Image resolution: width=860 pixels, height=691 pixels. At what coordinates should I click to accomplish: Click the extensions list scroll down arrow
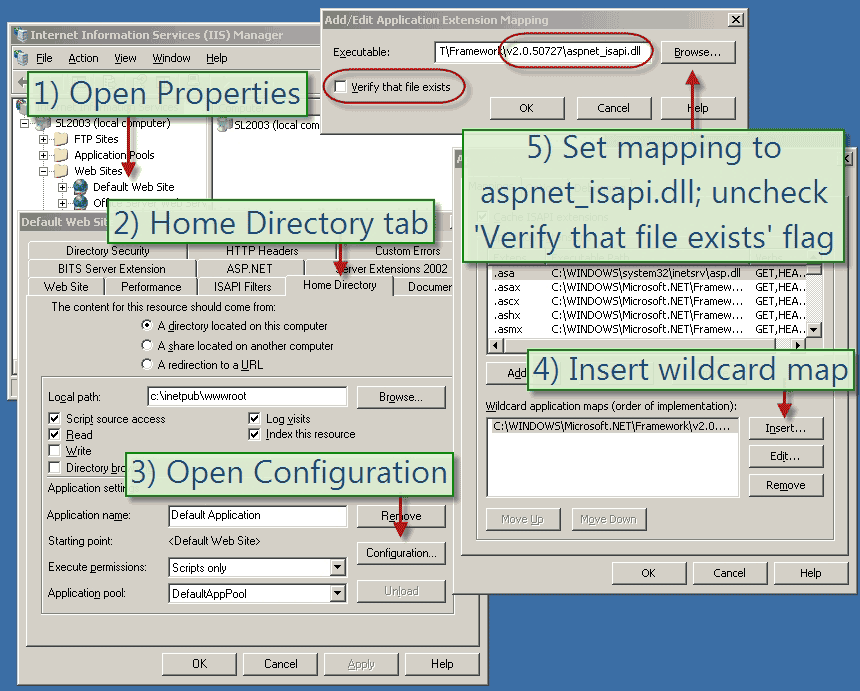(x=814, y=330)
